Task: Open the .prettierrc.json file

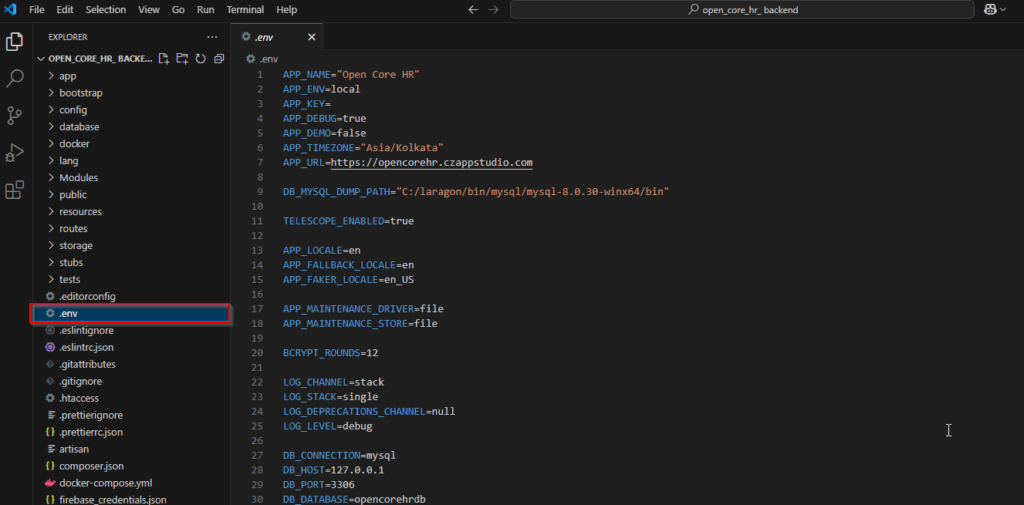Action: click(x=131, y=432)
